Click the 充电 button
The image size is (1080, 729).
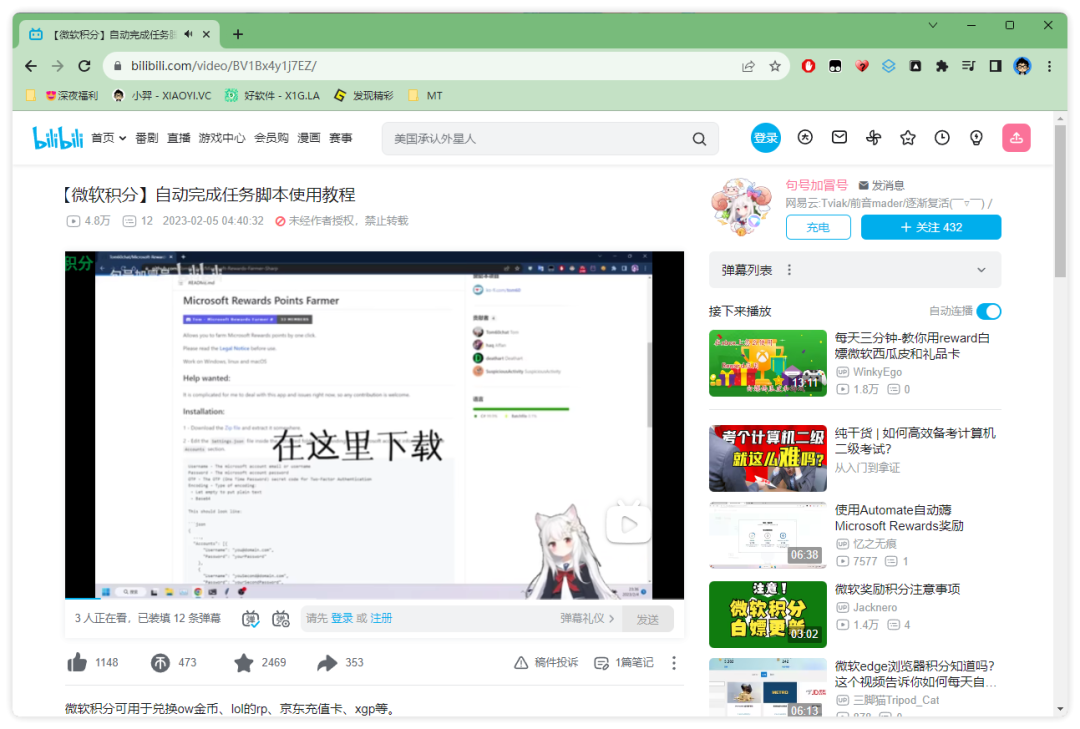[818, 227]
